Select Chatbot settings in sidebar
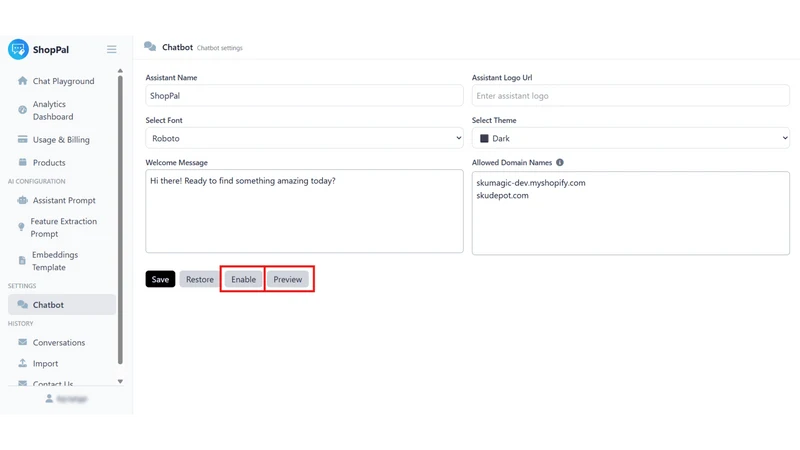This screenshot has width=800, height=450. tap(62, 305)
